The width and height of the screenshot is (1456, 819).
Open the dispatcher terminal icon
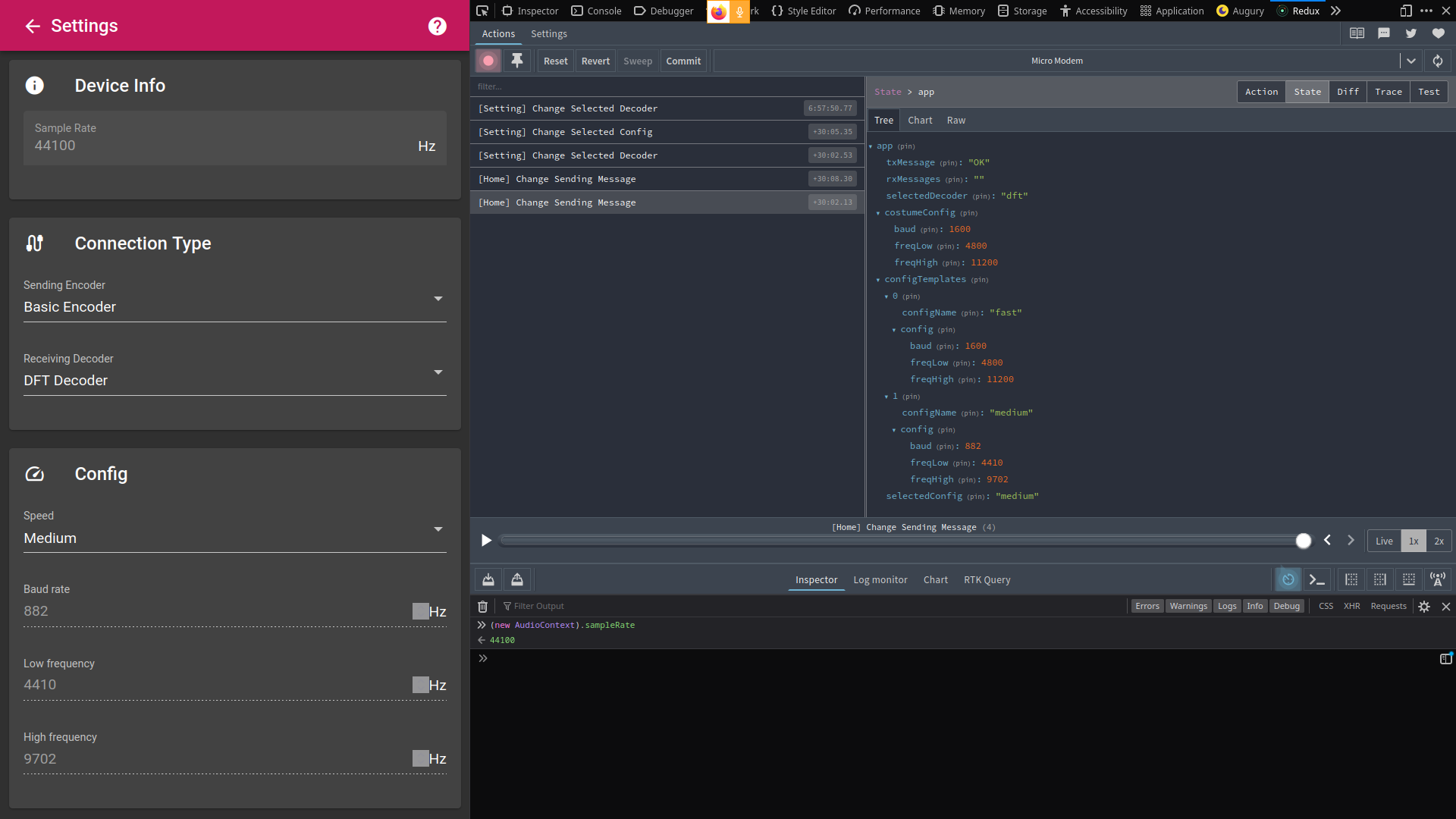pos(1317,579)
